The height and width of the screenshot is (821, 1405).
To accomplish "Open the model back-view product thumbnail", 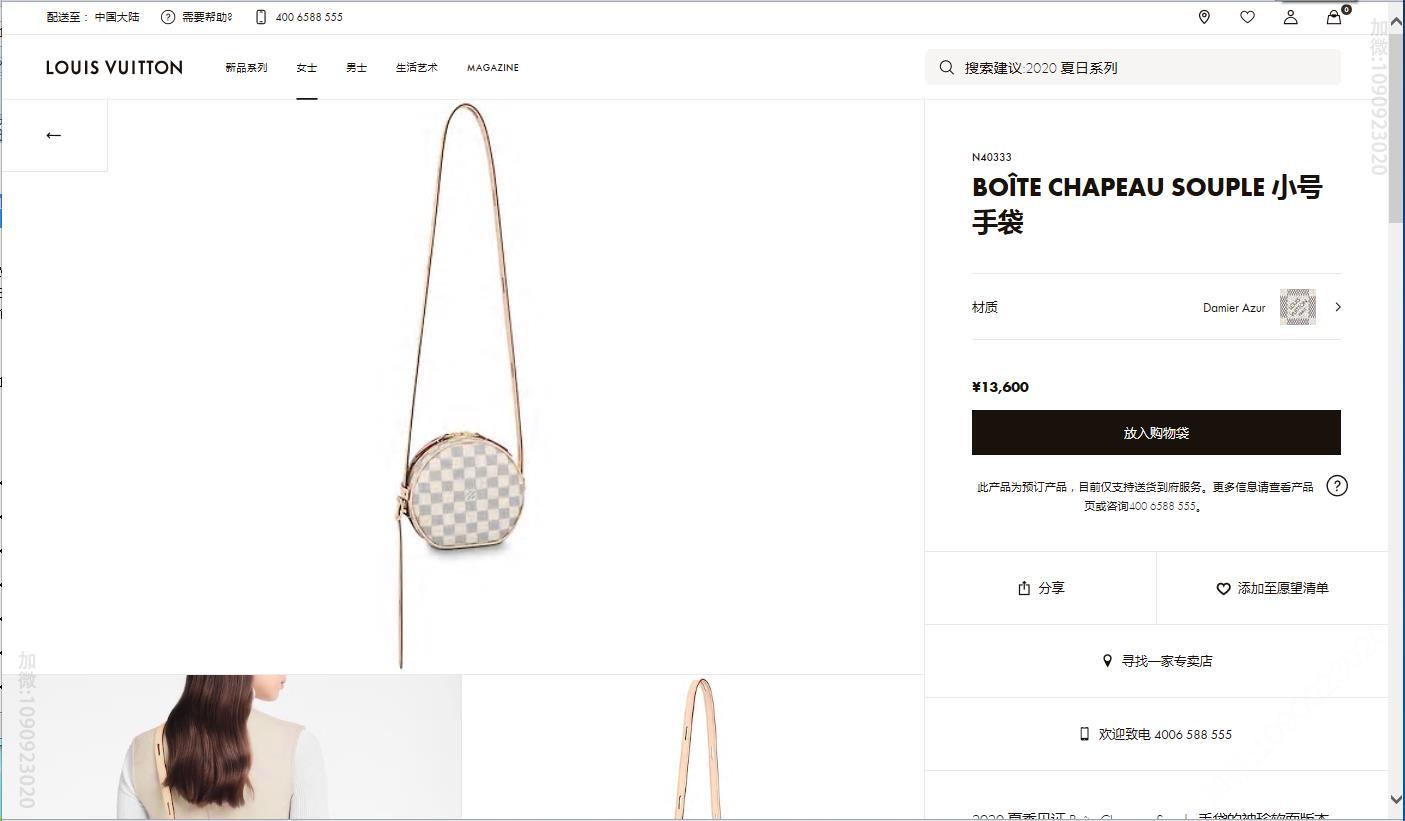I will tap(232, 747).
